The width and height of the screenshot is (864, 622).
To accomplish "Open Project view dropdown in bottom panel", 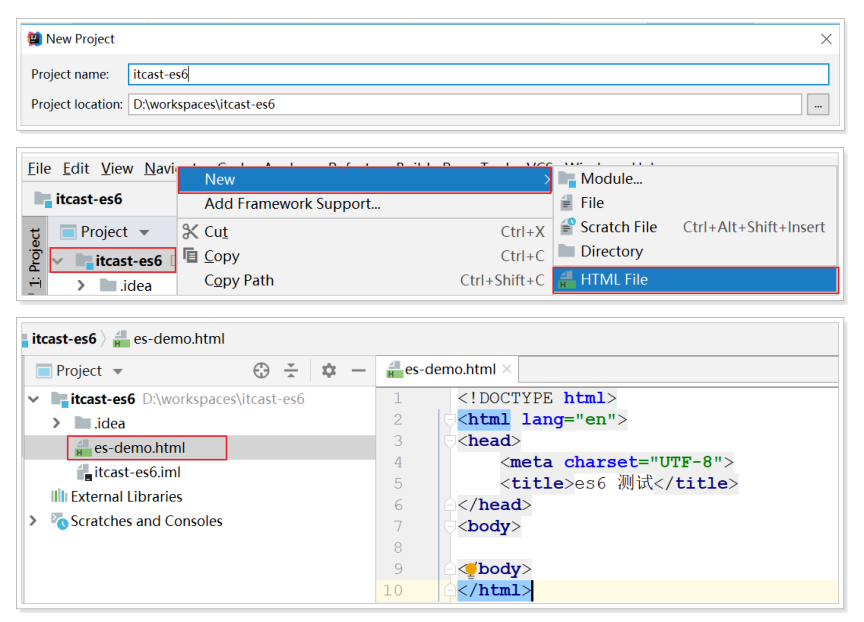I will (117, 371).
